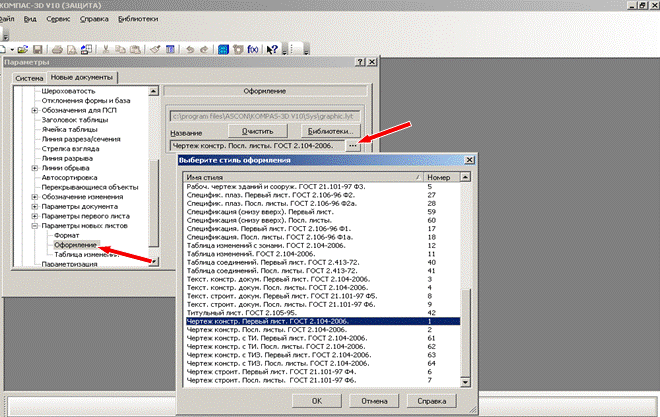660x417 pixels.
Task: Select Линия разреза/сечения tree item
Action: tap(81, 139)
